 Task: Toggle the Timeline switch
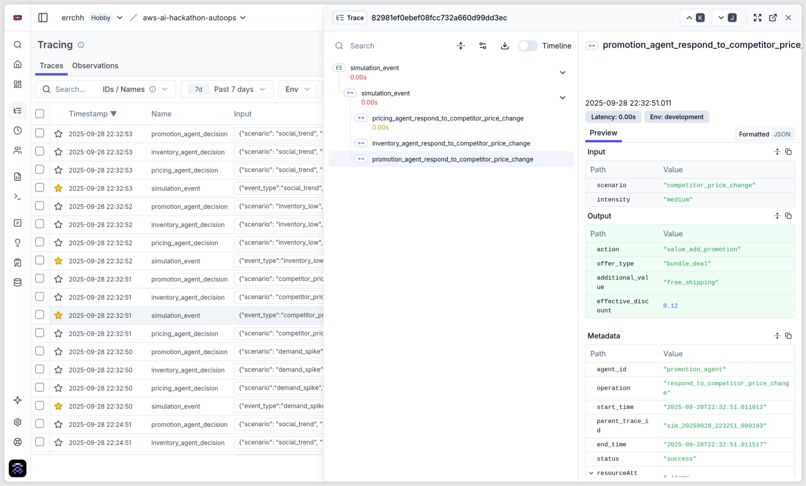[527, 46]
